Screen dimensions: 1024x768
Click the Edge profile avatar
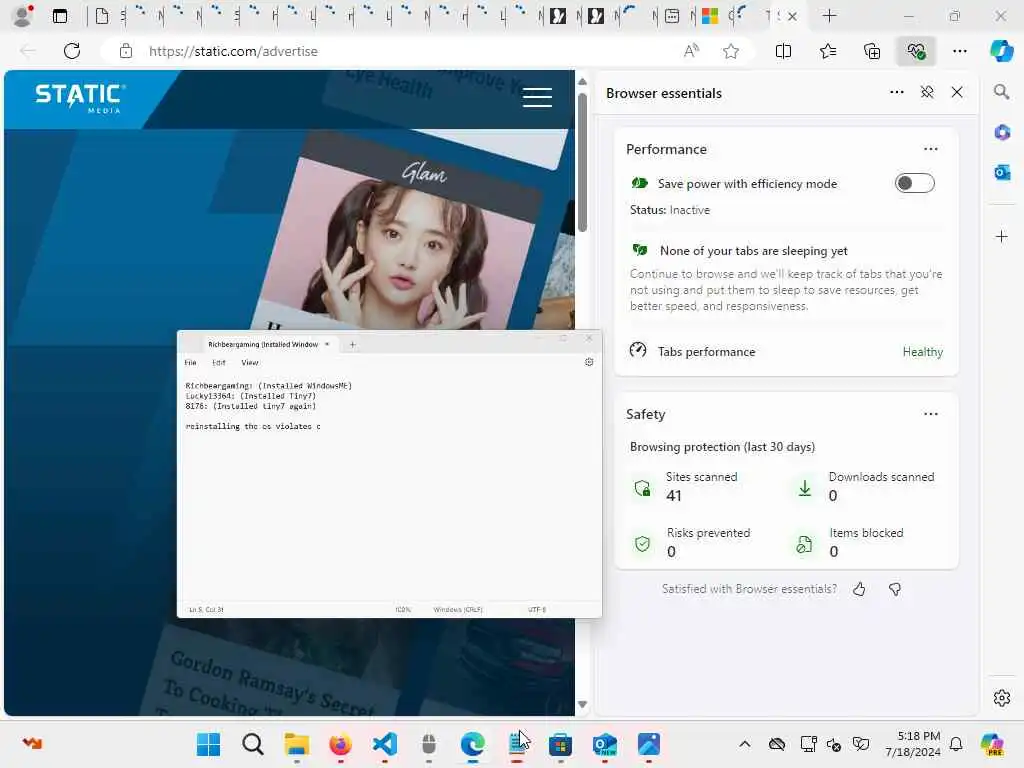tap(23, 16)
